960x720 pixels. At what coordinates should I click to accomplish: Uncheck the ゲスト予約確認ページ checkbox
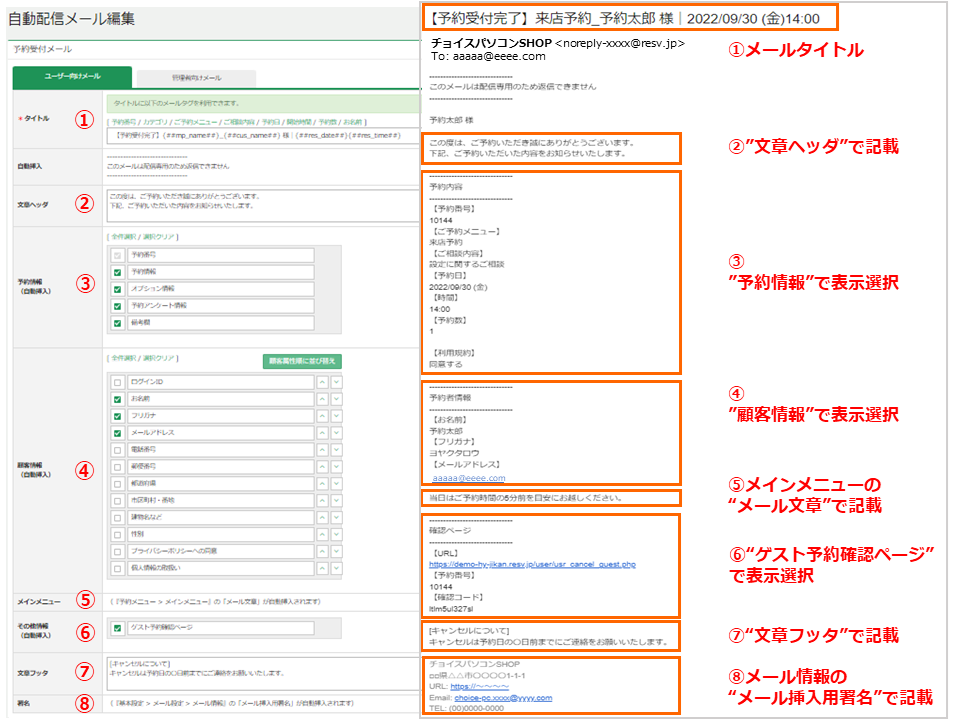(118, 628)
